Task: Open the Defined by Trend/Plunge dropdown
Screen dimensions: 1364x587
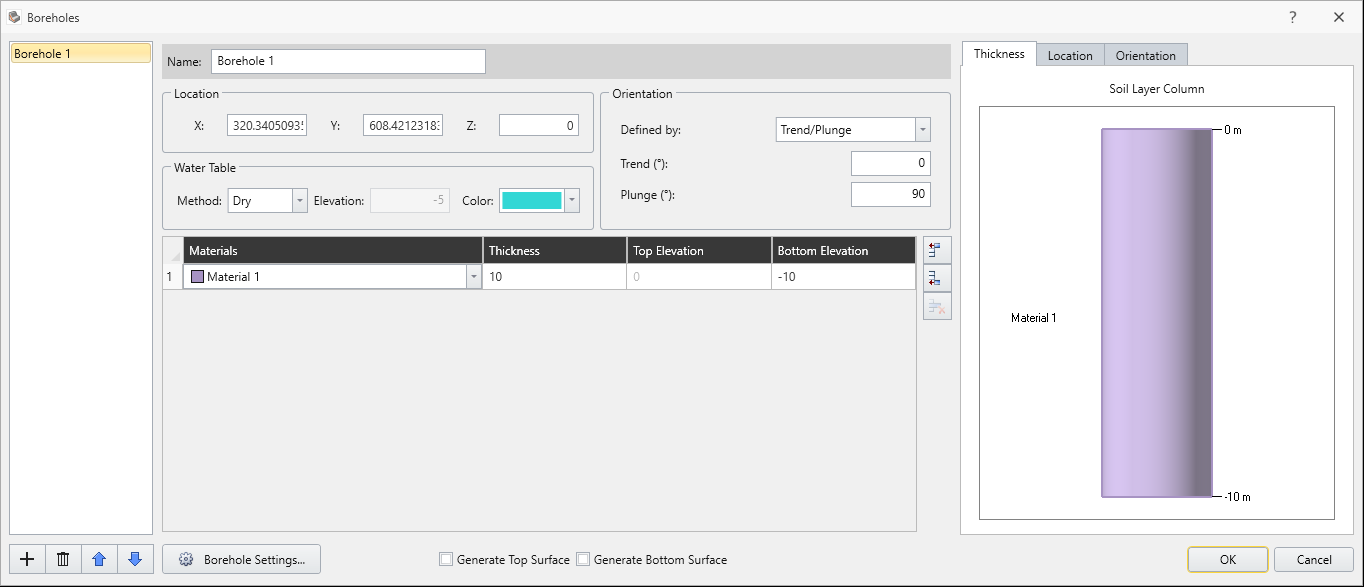Action: pyautogui.click(x=922, y=130)
